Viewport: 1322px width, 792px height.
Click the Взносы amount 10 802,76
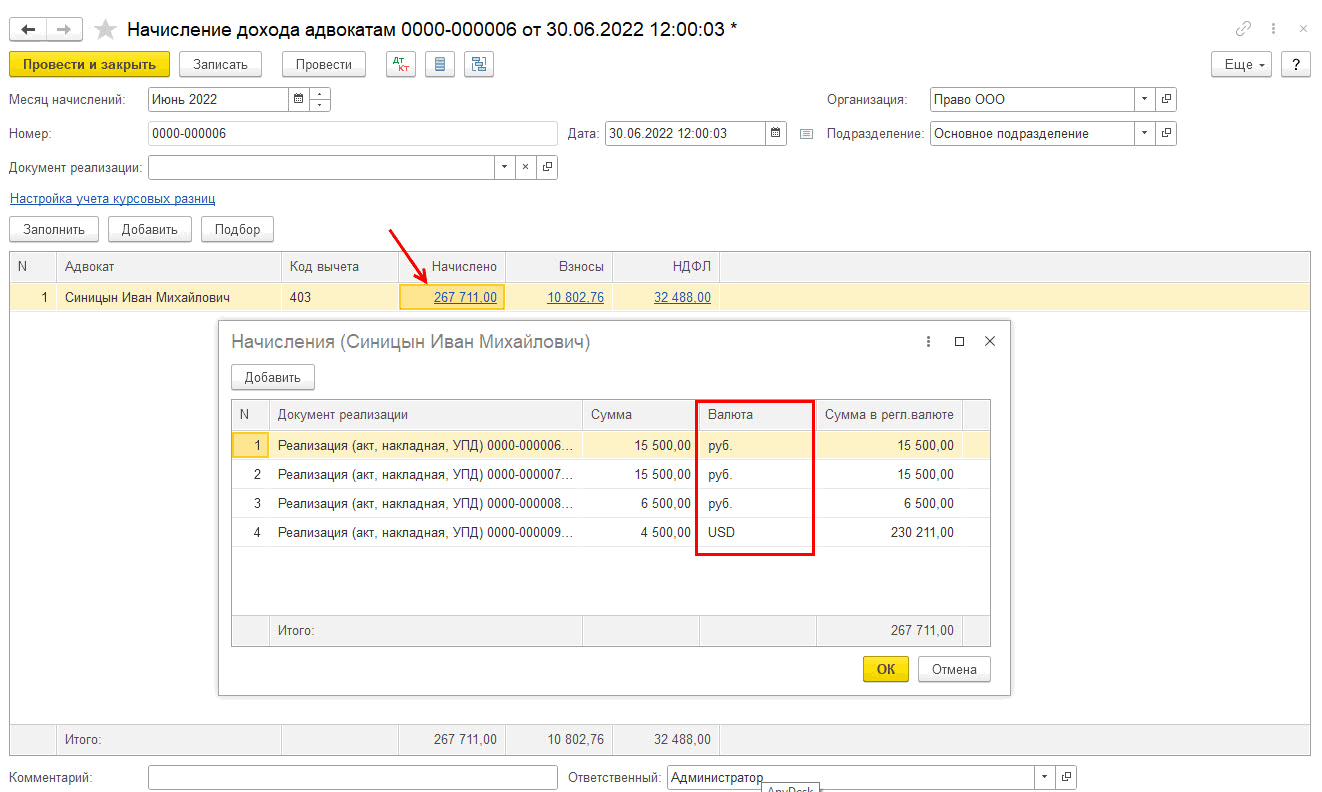(575, 297)
